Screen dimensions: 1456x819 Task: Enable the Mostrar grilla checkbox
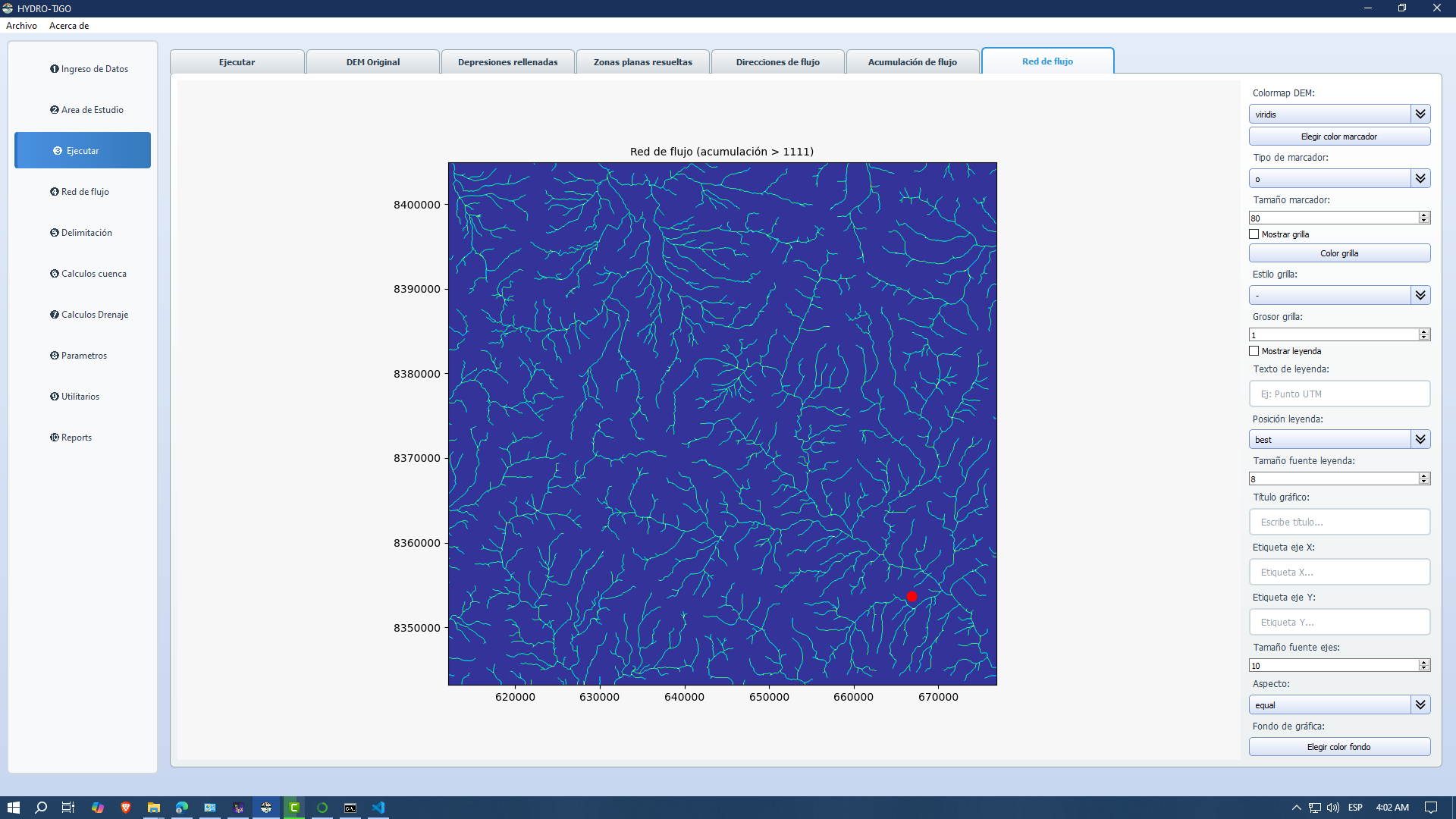(x=1254, y=234)
